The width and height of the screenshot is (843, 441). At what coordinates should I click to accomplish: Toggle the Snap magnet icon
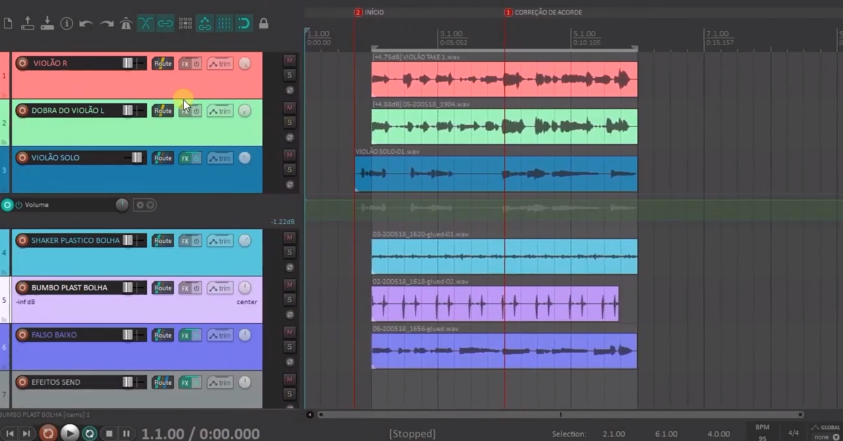(244, 23)
